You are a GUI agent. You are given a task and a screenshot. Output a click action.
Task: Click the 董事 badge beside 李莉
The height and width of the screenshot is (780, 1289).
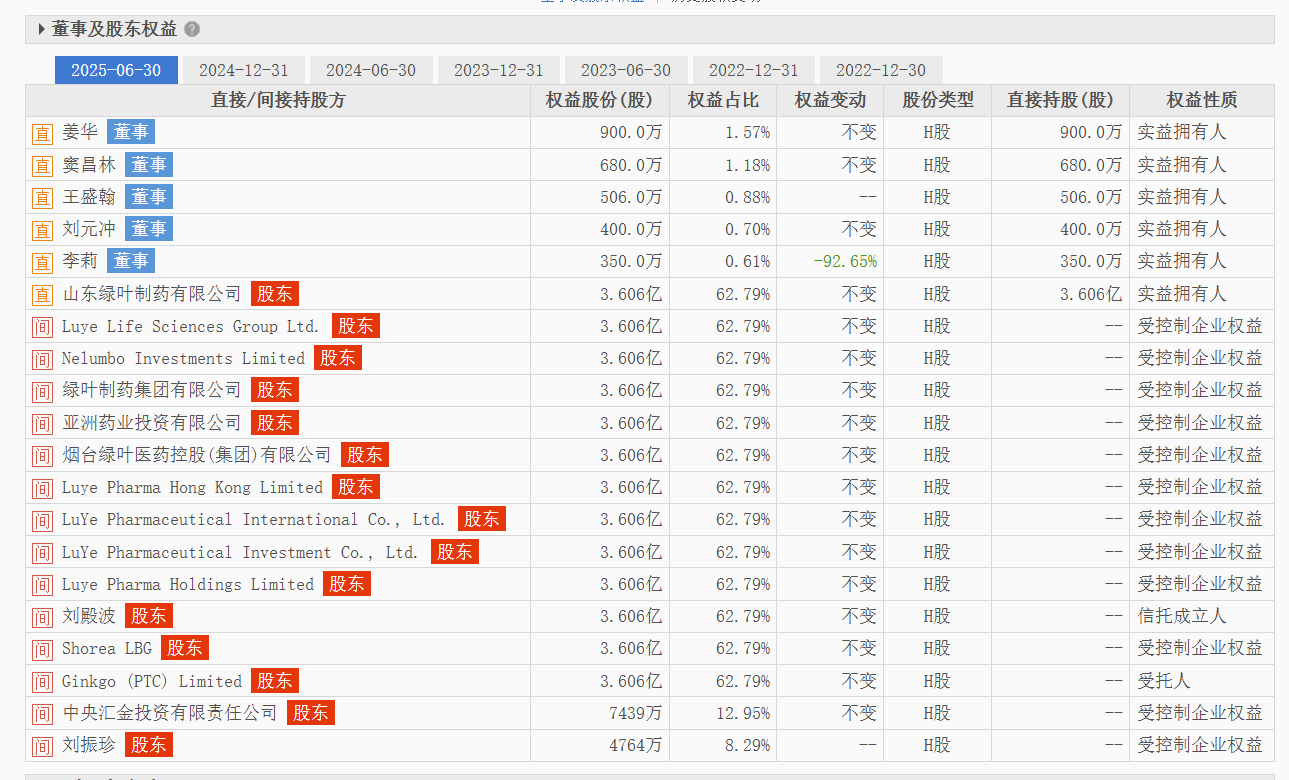point(131,261)
